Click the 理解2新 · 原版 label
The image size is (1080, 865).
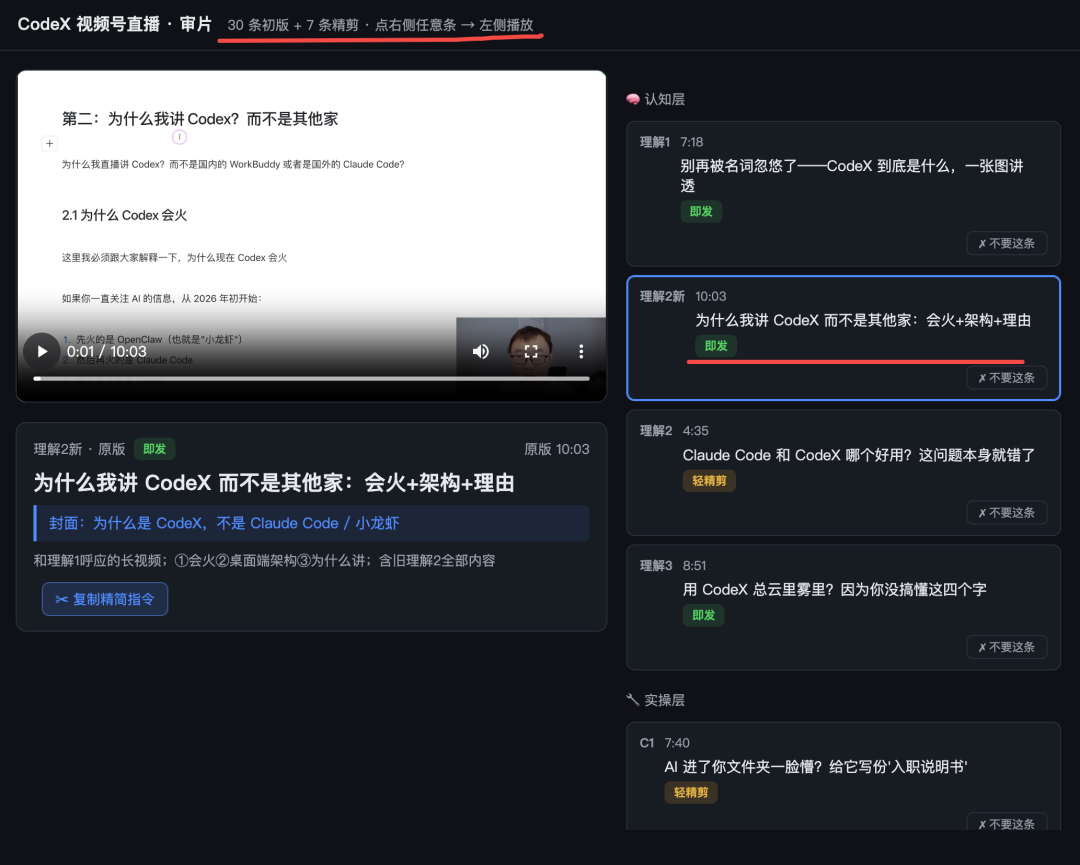click(x=79, y=449)
